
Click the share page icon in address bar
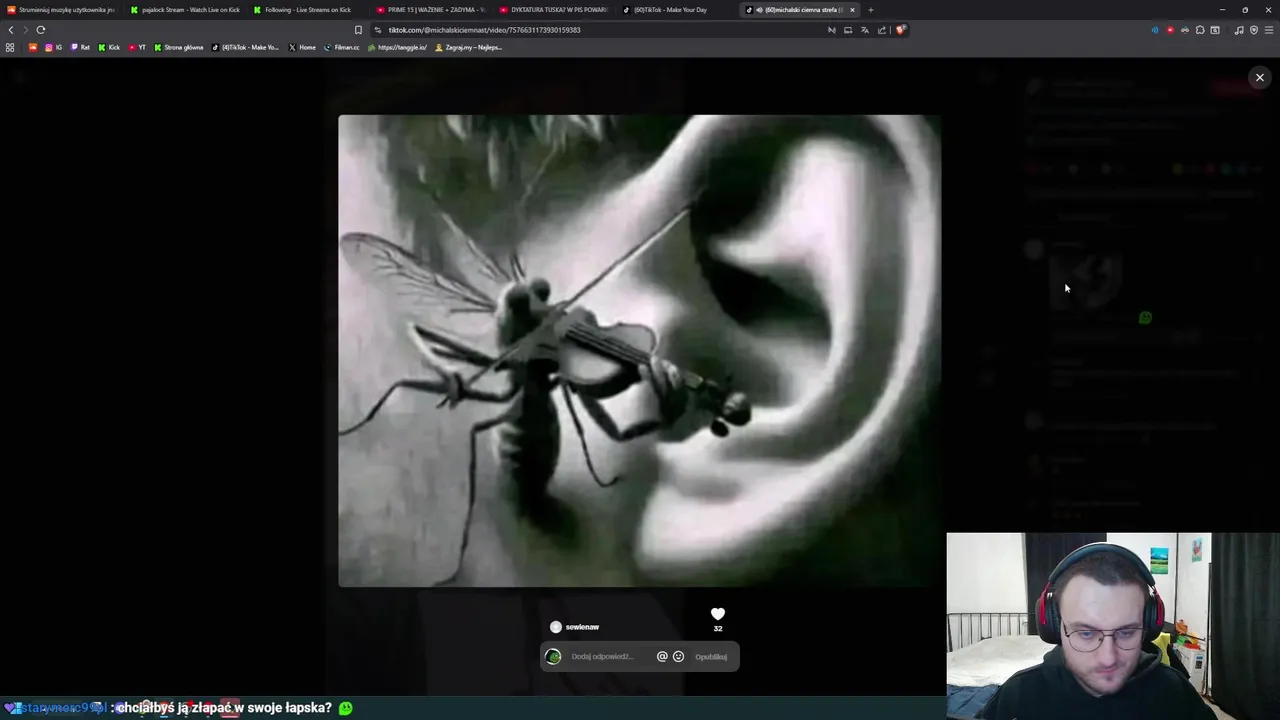click(x=882, y=30)
